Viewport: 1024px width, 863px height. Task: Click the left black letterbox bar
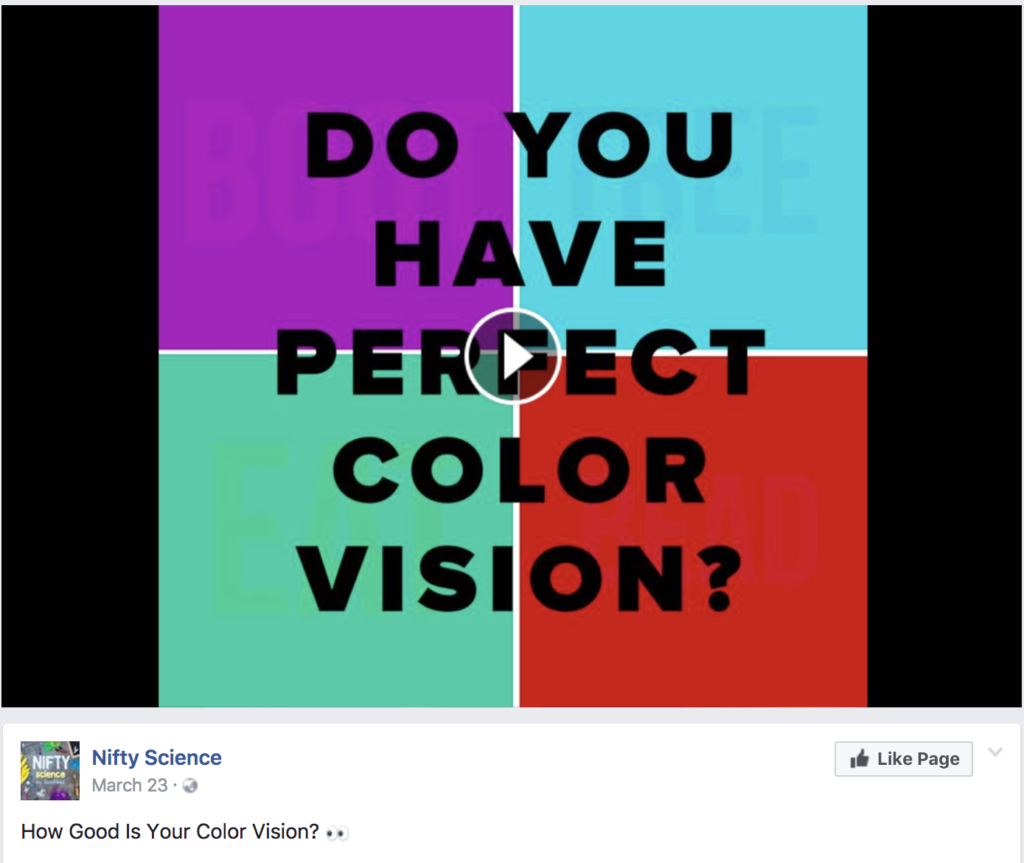coord(80,356)
